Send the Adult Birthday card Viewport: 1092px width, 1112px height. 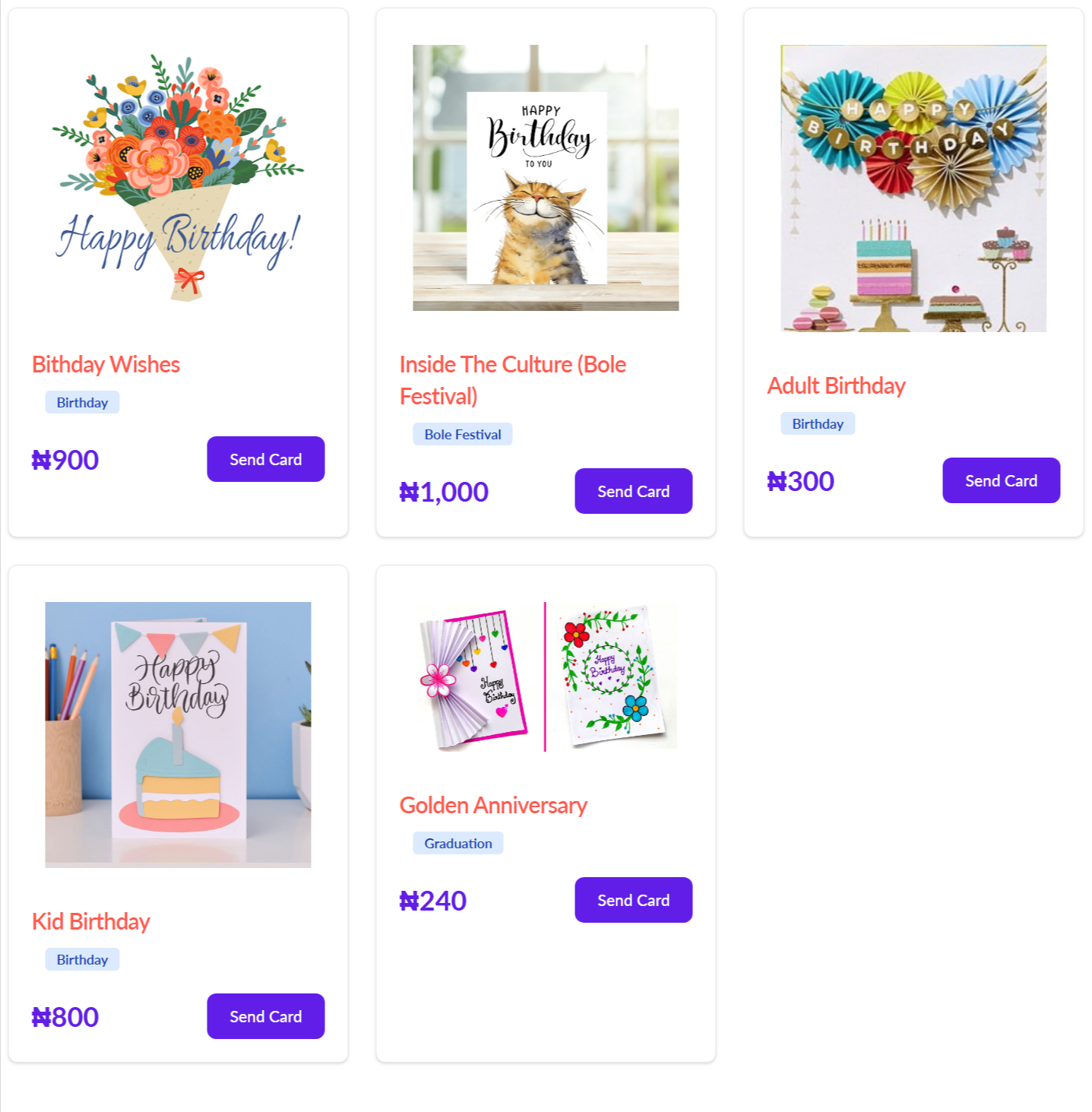coord(1001,480)
